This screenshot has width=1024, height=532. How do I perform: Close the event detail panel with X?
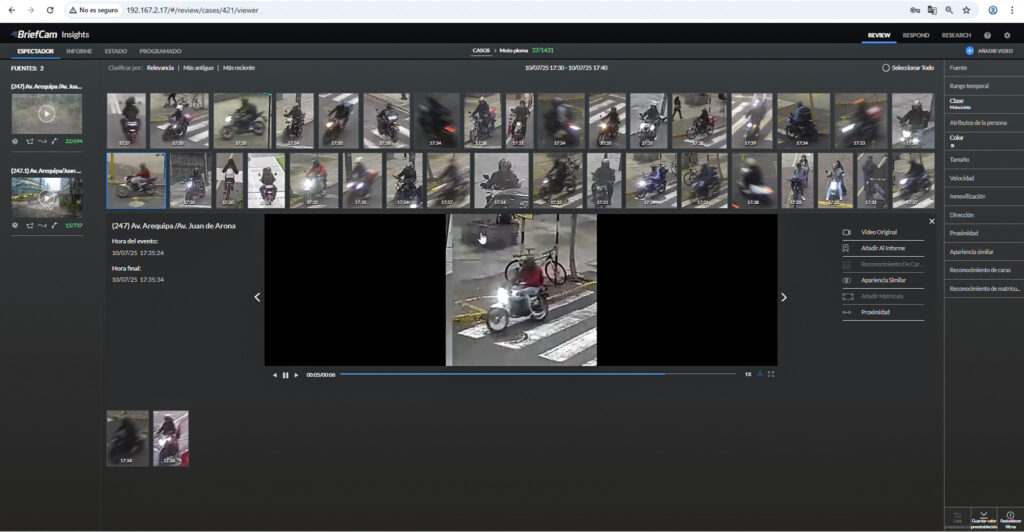[932, 221]
